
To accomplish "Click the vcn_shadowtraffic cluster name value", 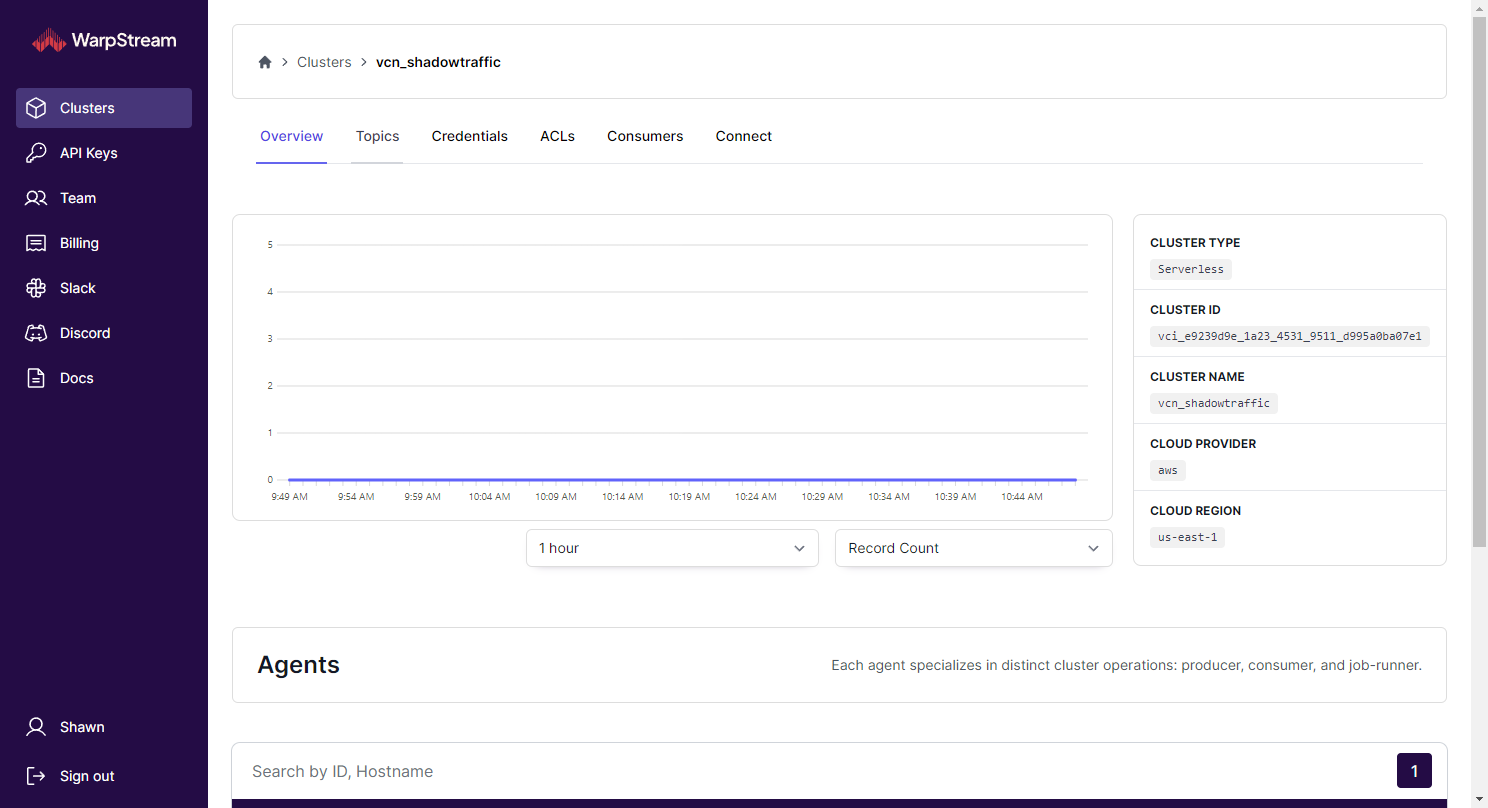I will (x=1214, y=403).
